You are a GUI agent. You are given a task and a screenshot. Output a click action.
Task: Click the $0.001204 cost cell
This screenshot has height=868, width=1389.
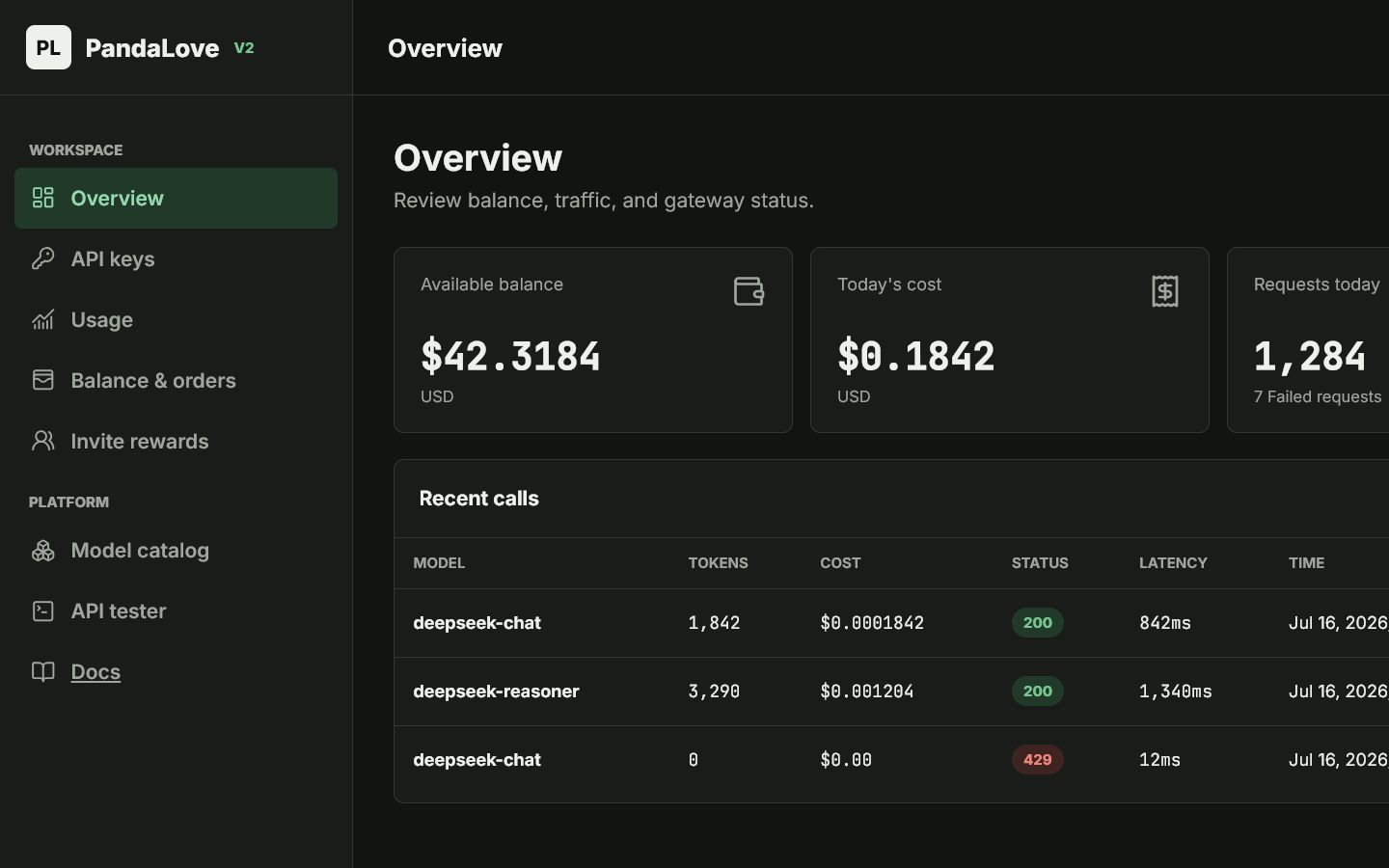coord(866,692)
